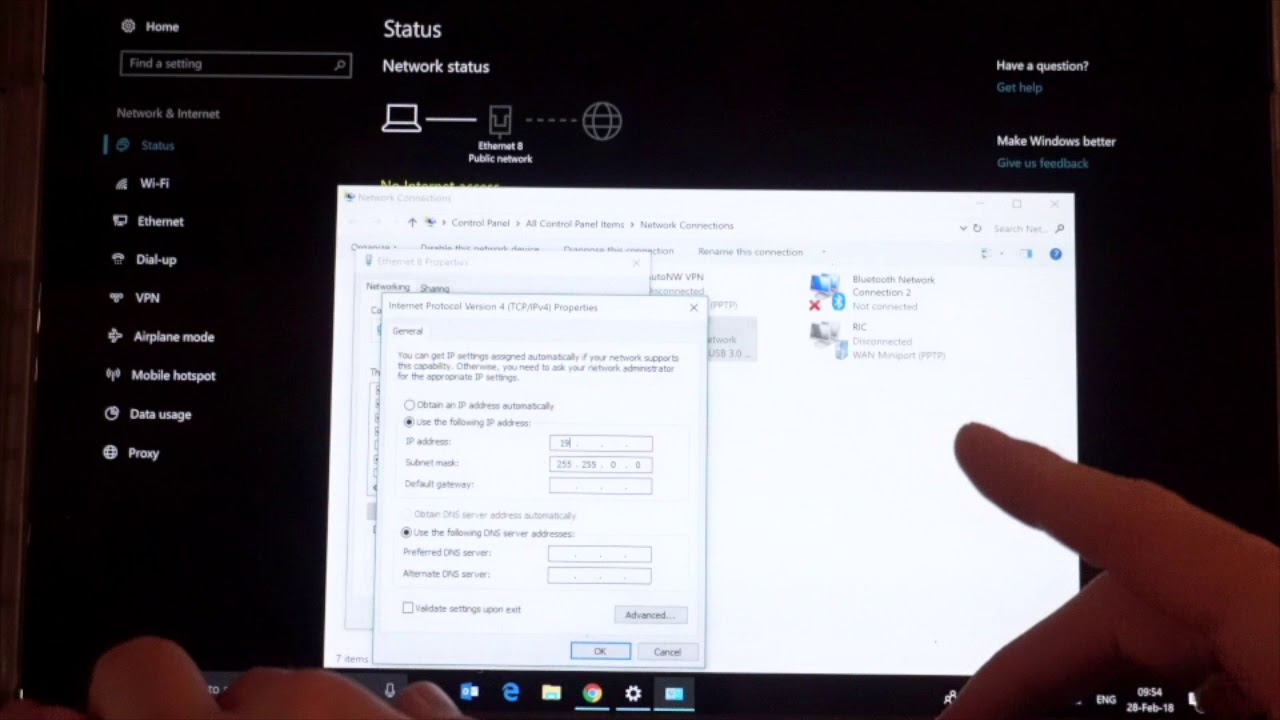Viewport: 1280px width, 720px height.
Task: Switch to the Sharing tab in Ethernet 8 Properties
Action: pyautogui.click(x=434, y=288)
